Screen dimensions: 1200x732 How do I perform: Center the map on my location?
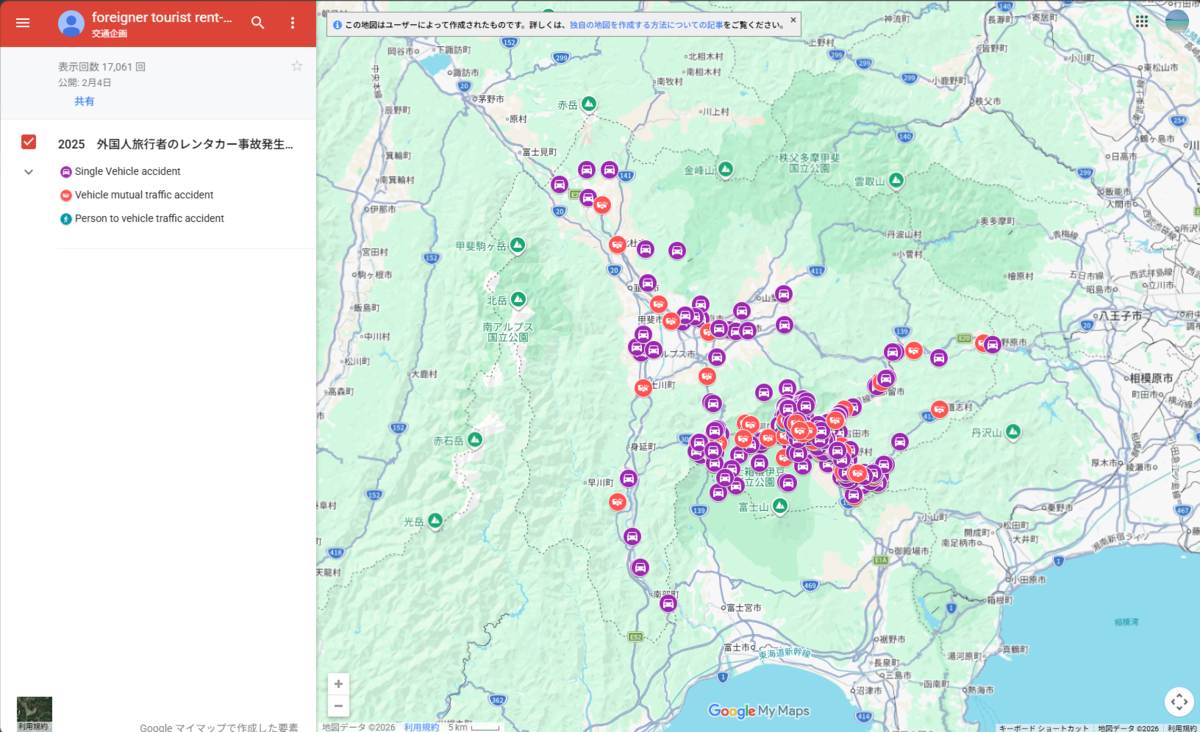pos(1179,701)
